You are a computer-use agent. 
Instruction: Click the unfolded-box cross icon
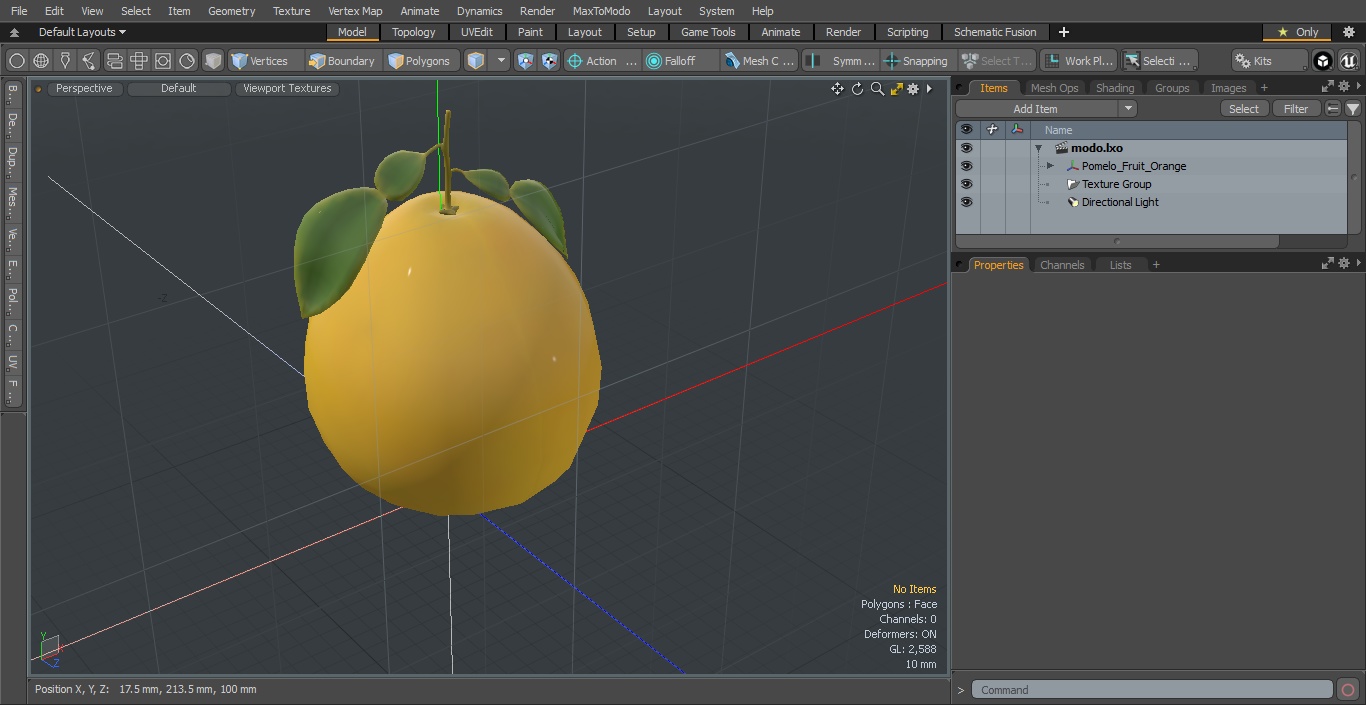point(139,61)
